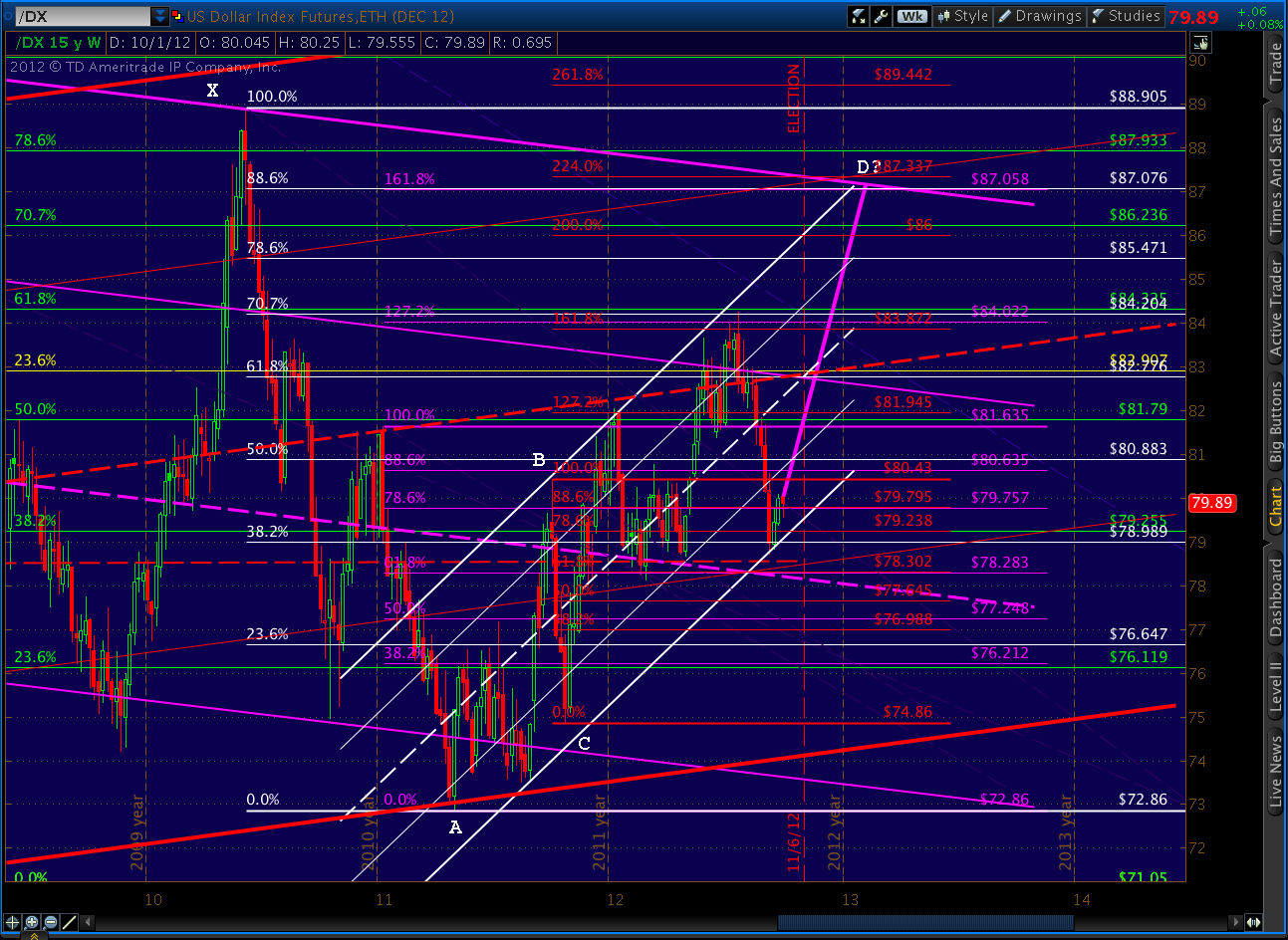
Task: Open the symbol dropdown arrow next to /DX
Action: (x=160, y=16)
